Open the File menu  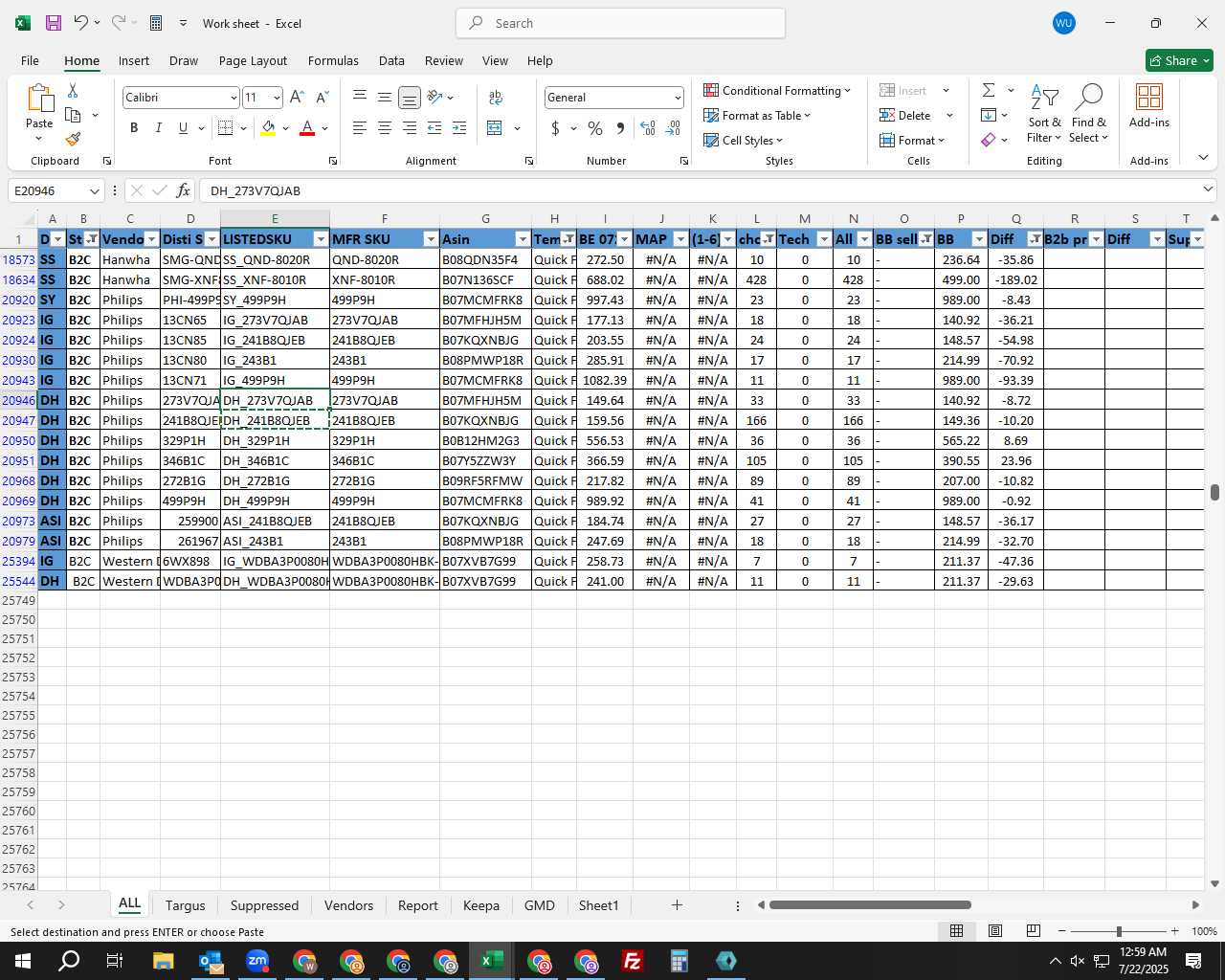30,60
